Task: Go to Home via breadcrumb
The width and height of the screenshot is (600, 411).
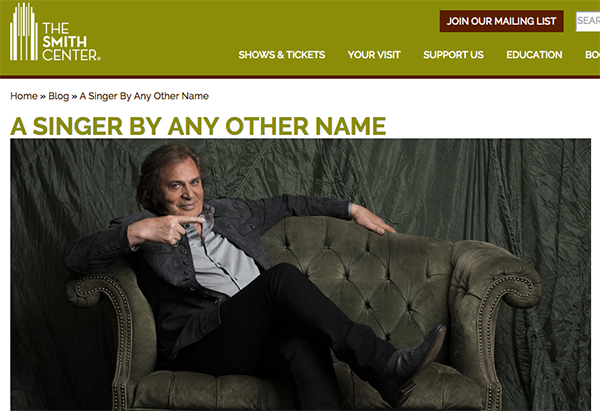Action: tap(24, 96)
